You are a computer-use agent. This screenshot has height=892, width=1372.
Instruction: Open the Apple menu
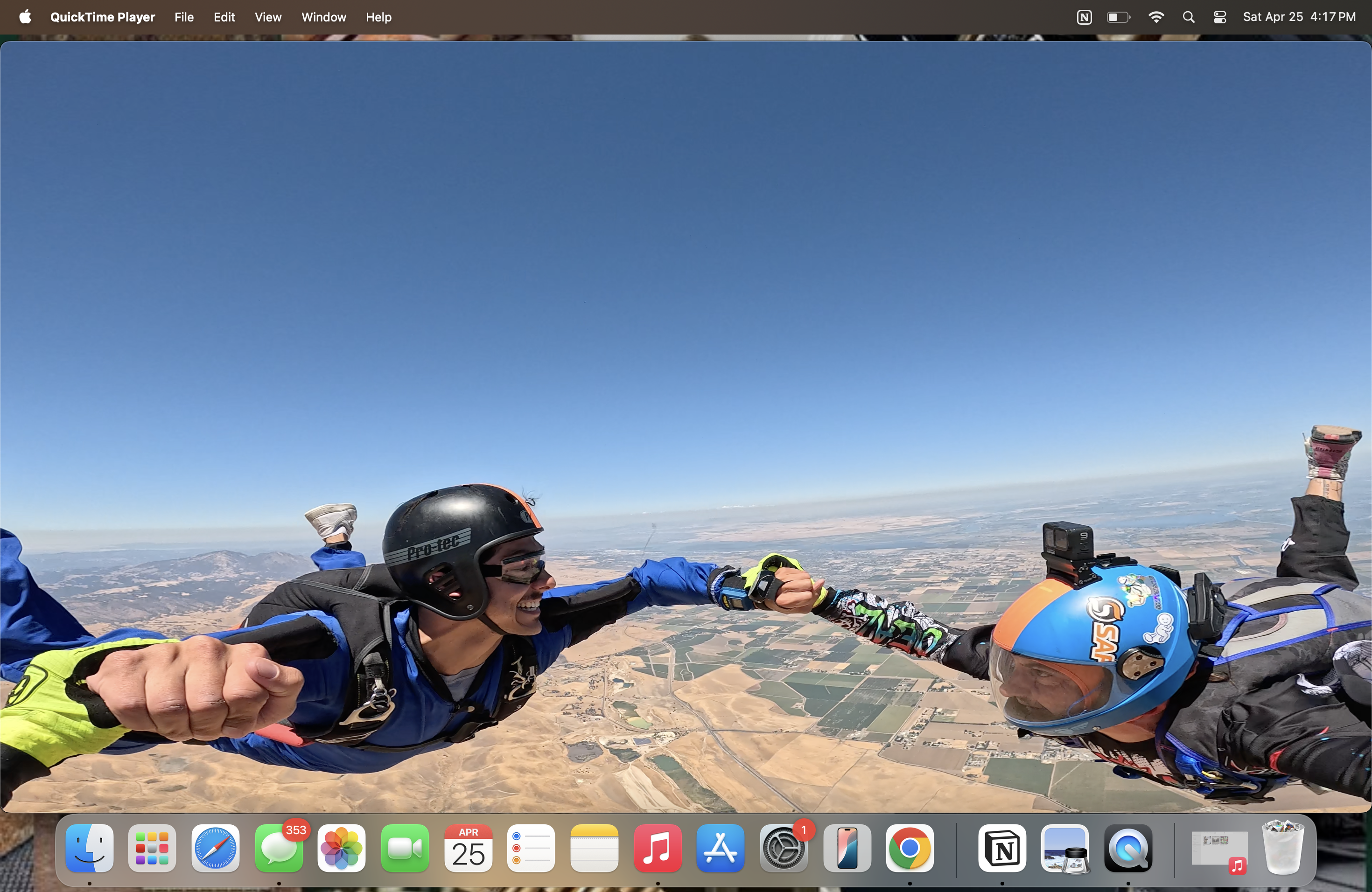(x=25, y=17)
